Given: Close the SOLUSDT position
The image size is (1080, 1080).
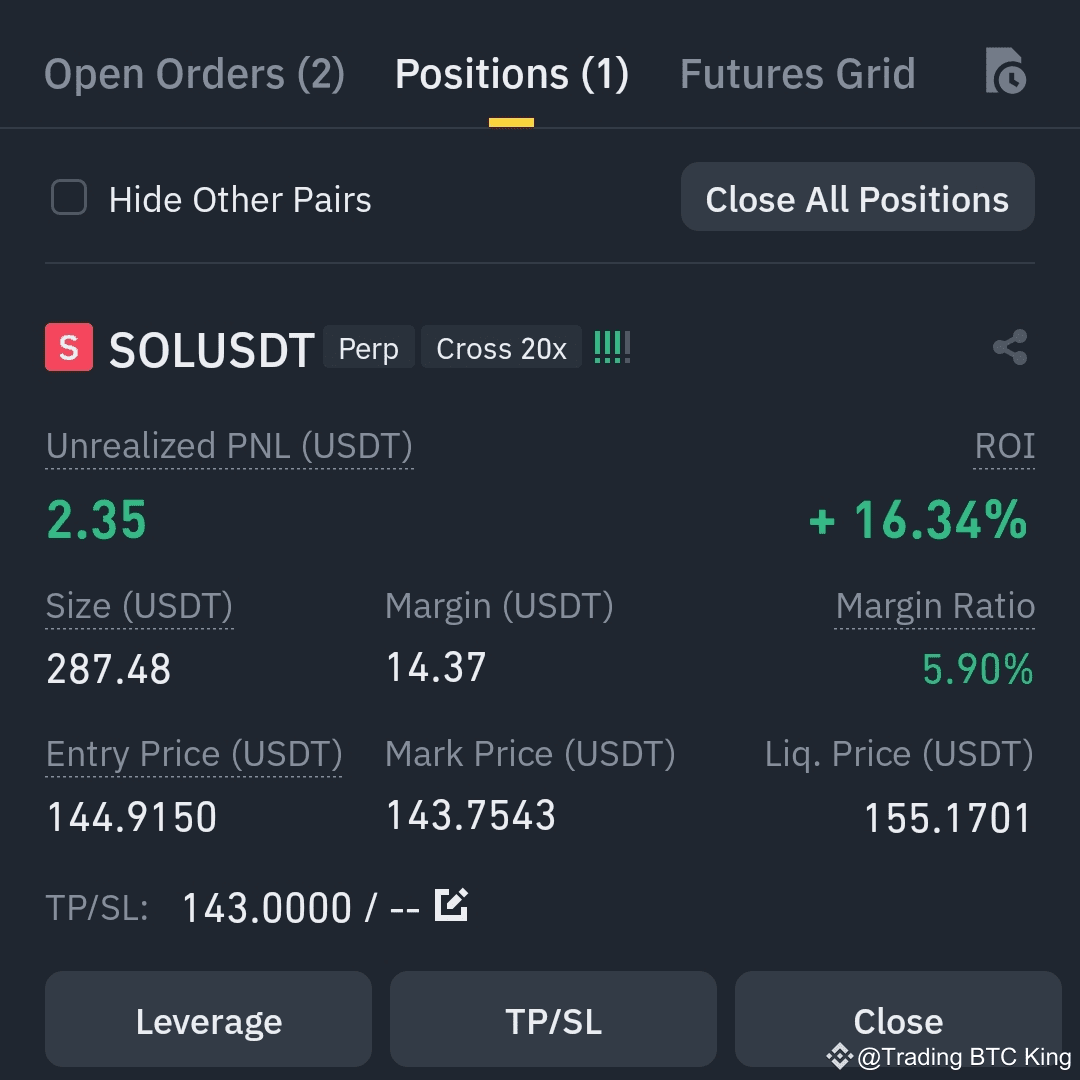Looking at the screenshot, I should 898,1019.
